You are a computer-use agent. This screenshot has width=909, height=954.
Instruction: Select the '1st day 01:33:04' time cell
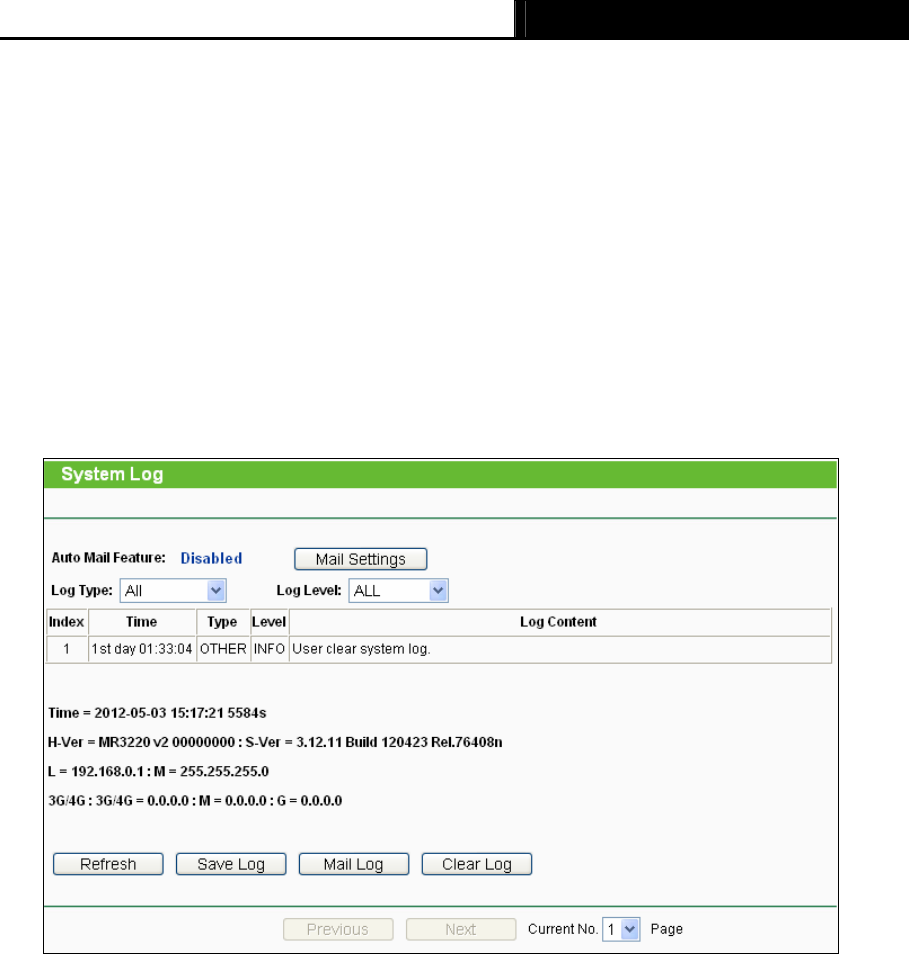(142, 649)
